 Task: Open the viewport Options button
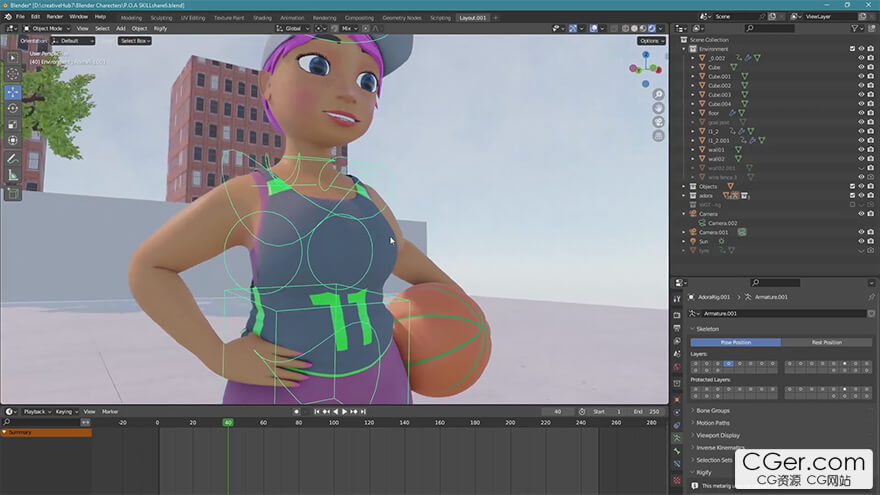click(x=651, y=41)
